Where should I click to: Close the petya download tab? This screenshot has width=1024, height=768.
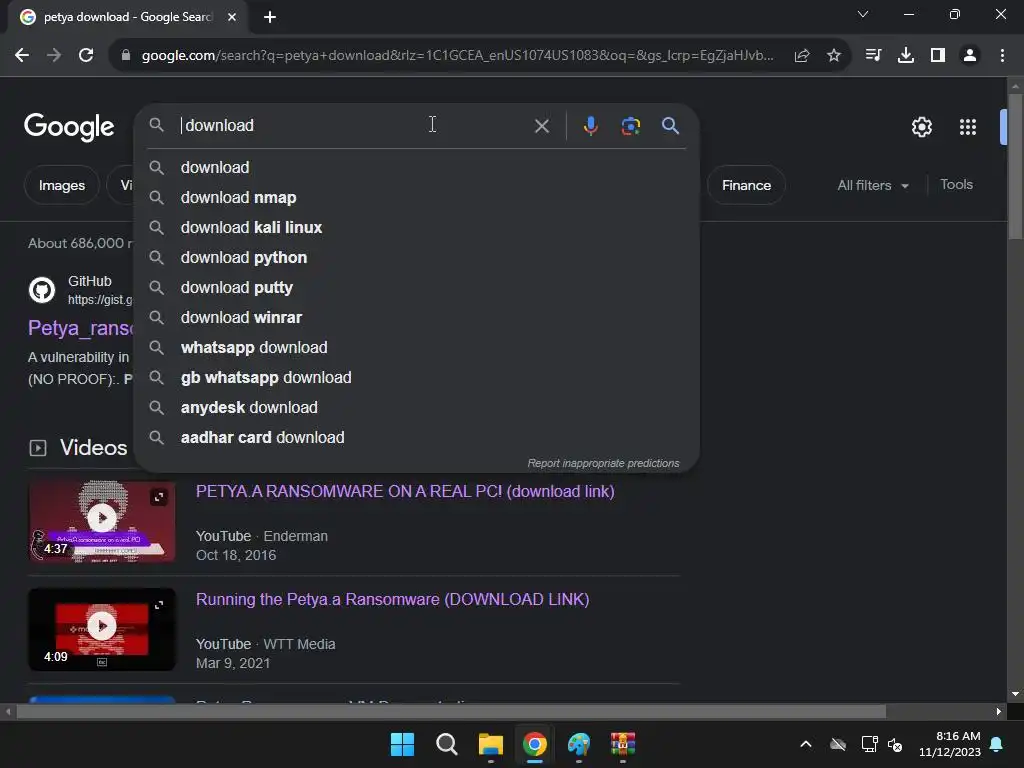[232, 17]
